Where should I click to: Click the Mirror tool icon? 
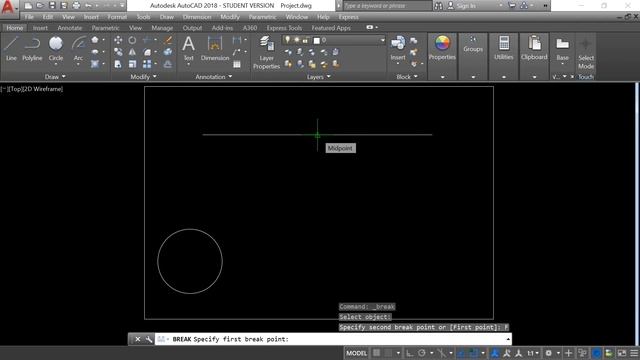(x=132, y=52)
